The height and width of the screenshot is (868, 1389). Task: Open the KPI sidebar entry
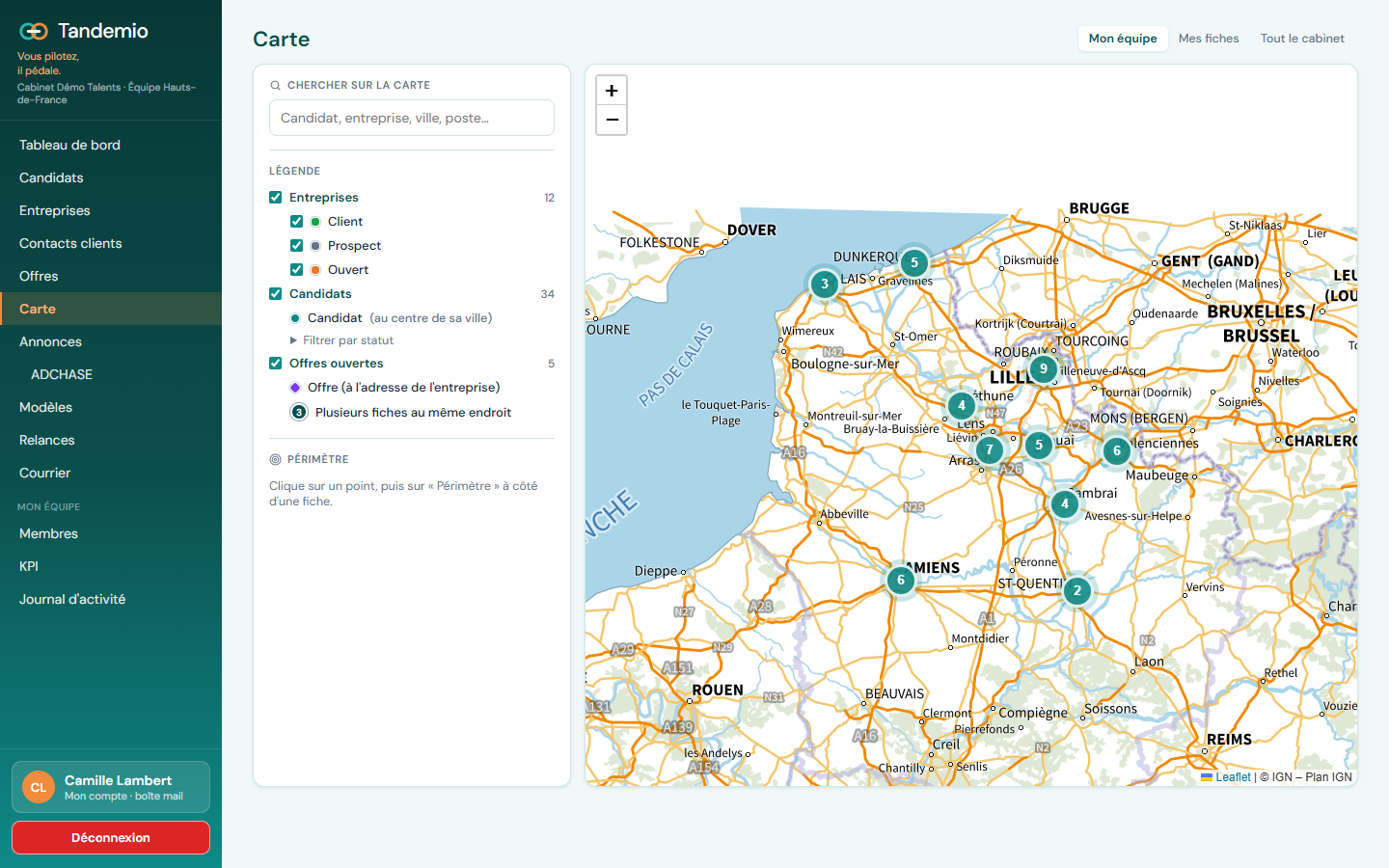[x=111, y=566]
